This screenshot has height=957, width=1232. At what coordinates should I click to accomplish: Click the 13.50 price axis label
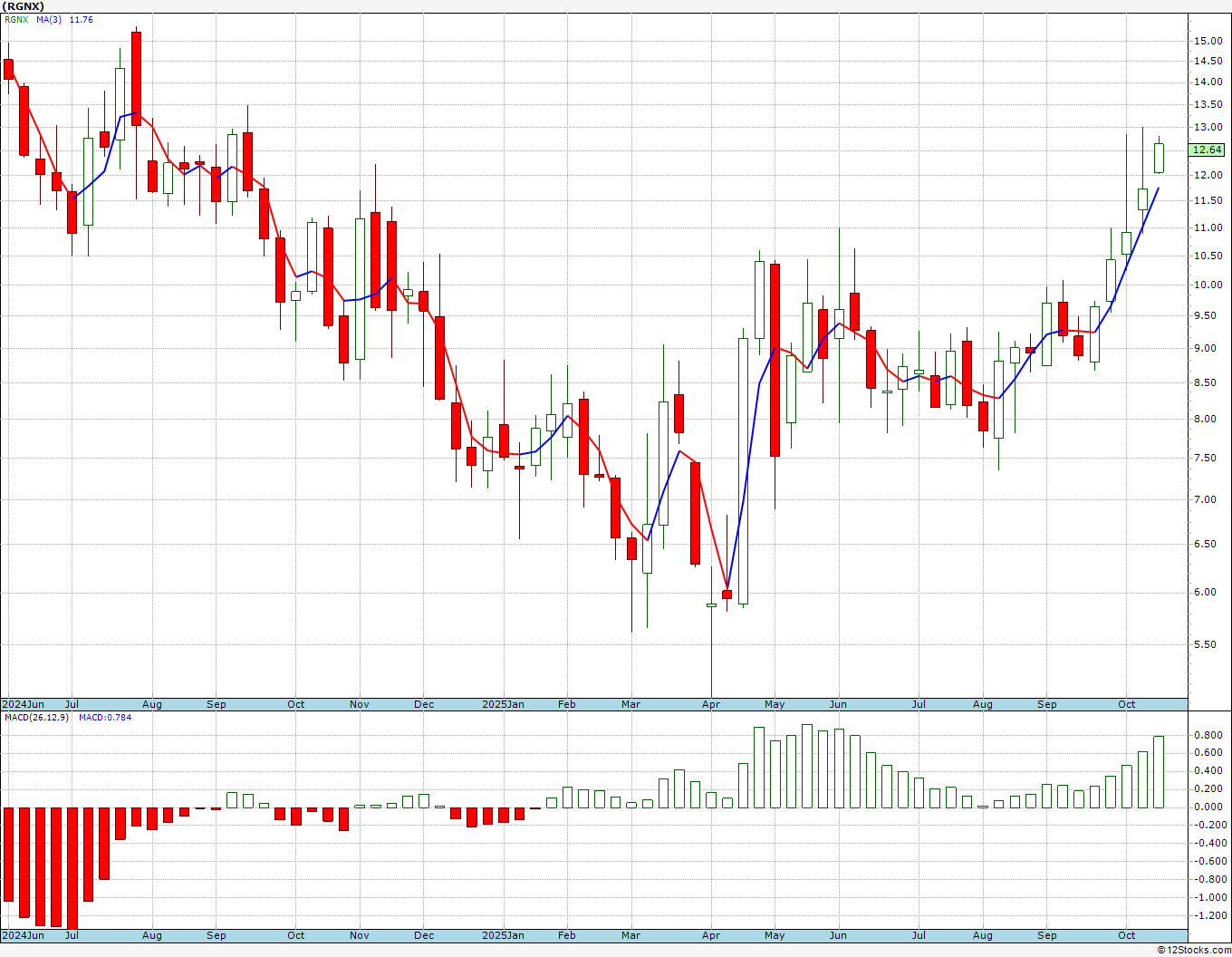point(1207,104)
